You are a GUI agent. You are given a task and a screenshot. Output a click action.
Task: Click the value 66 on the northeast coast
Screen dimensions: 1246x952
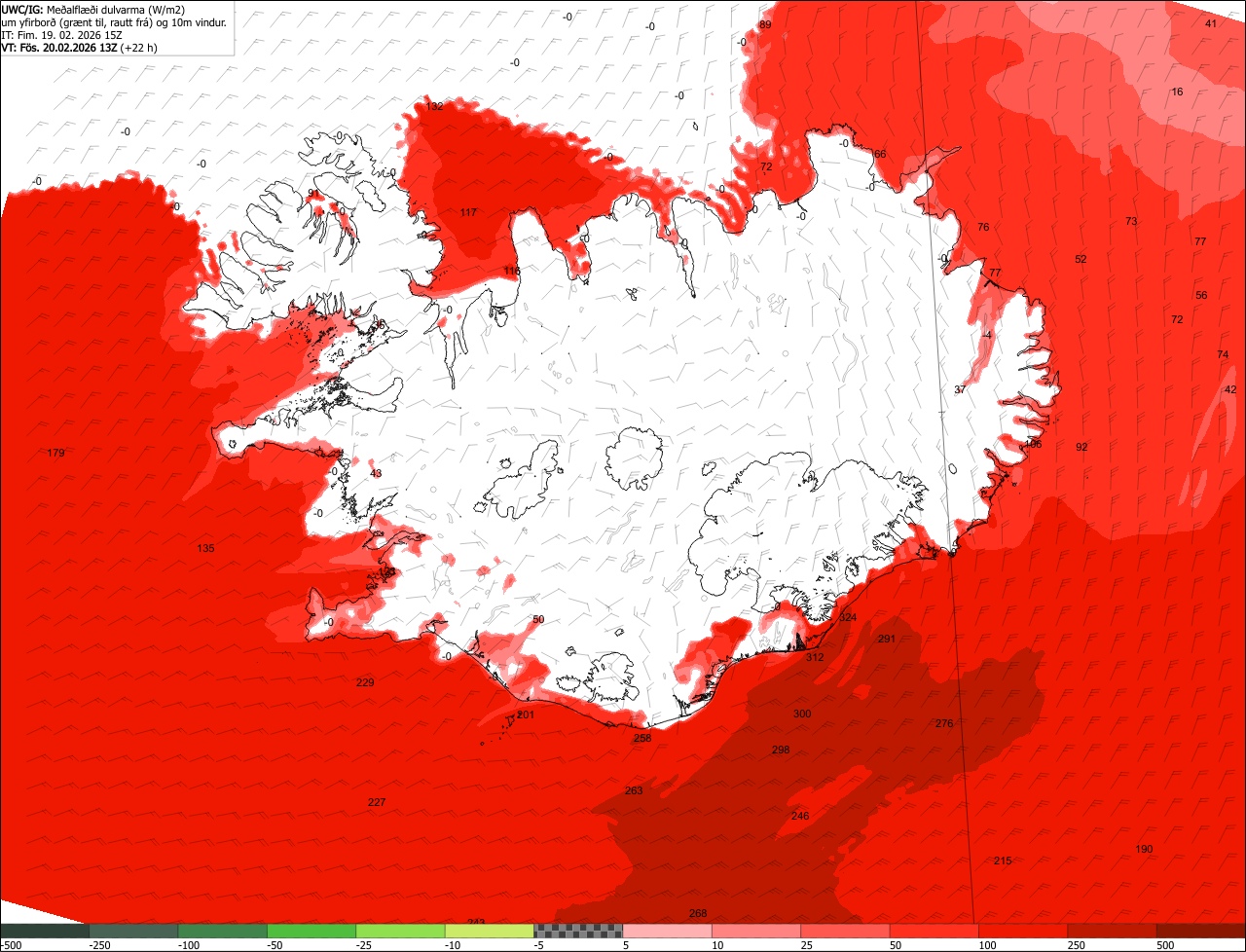pos(880,154)
